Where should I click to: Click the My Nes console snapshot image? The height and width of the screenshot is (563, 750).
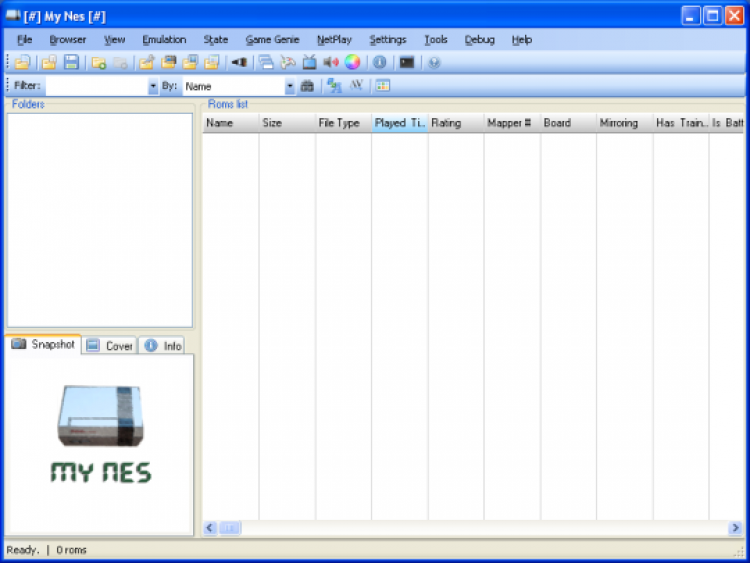point(100,435)
